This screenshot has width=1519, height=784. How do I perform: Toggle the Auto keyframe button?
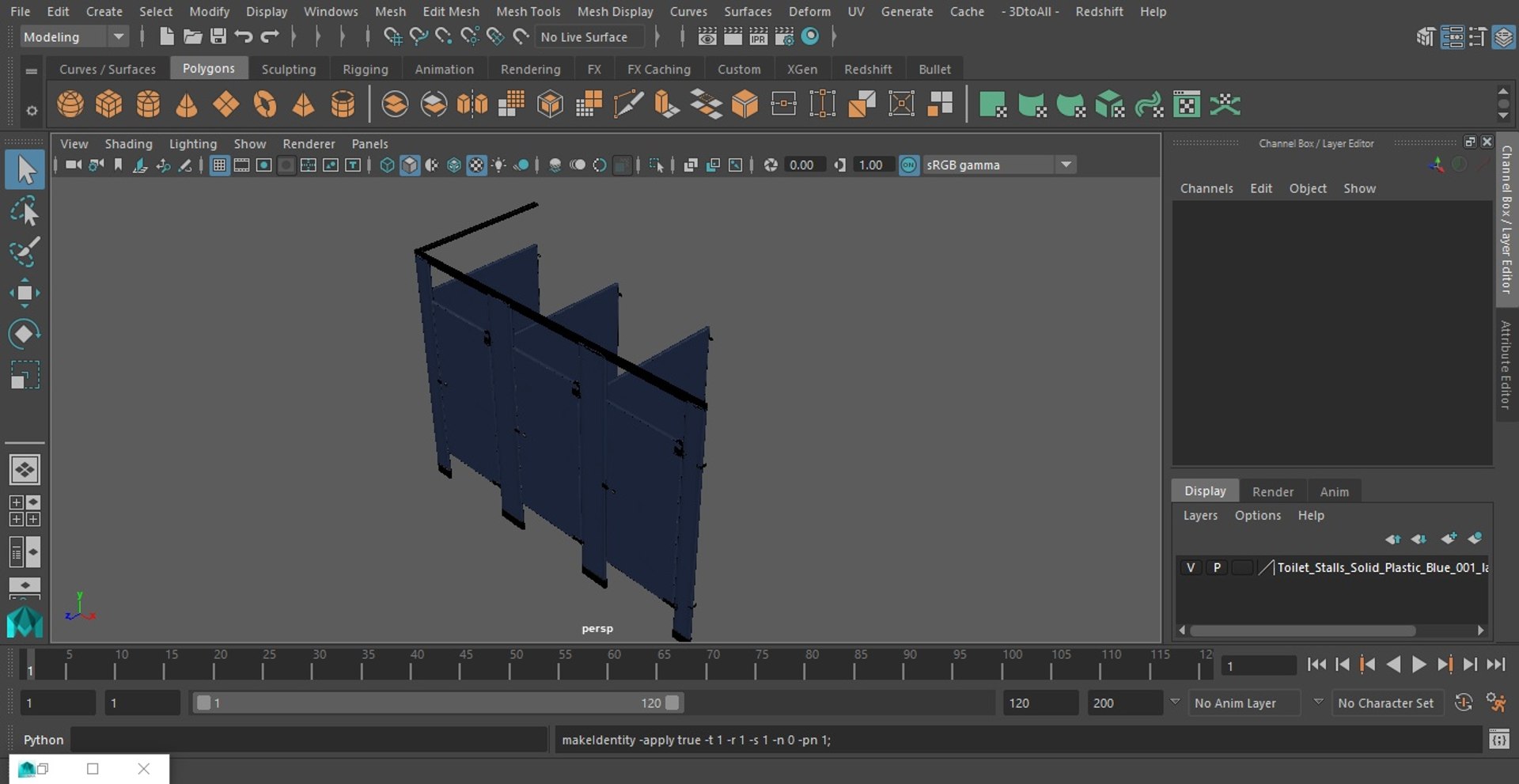tap(1463, 703)
